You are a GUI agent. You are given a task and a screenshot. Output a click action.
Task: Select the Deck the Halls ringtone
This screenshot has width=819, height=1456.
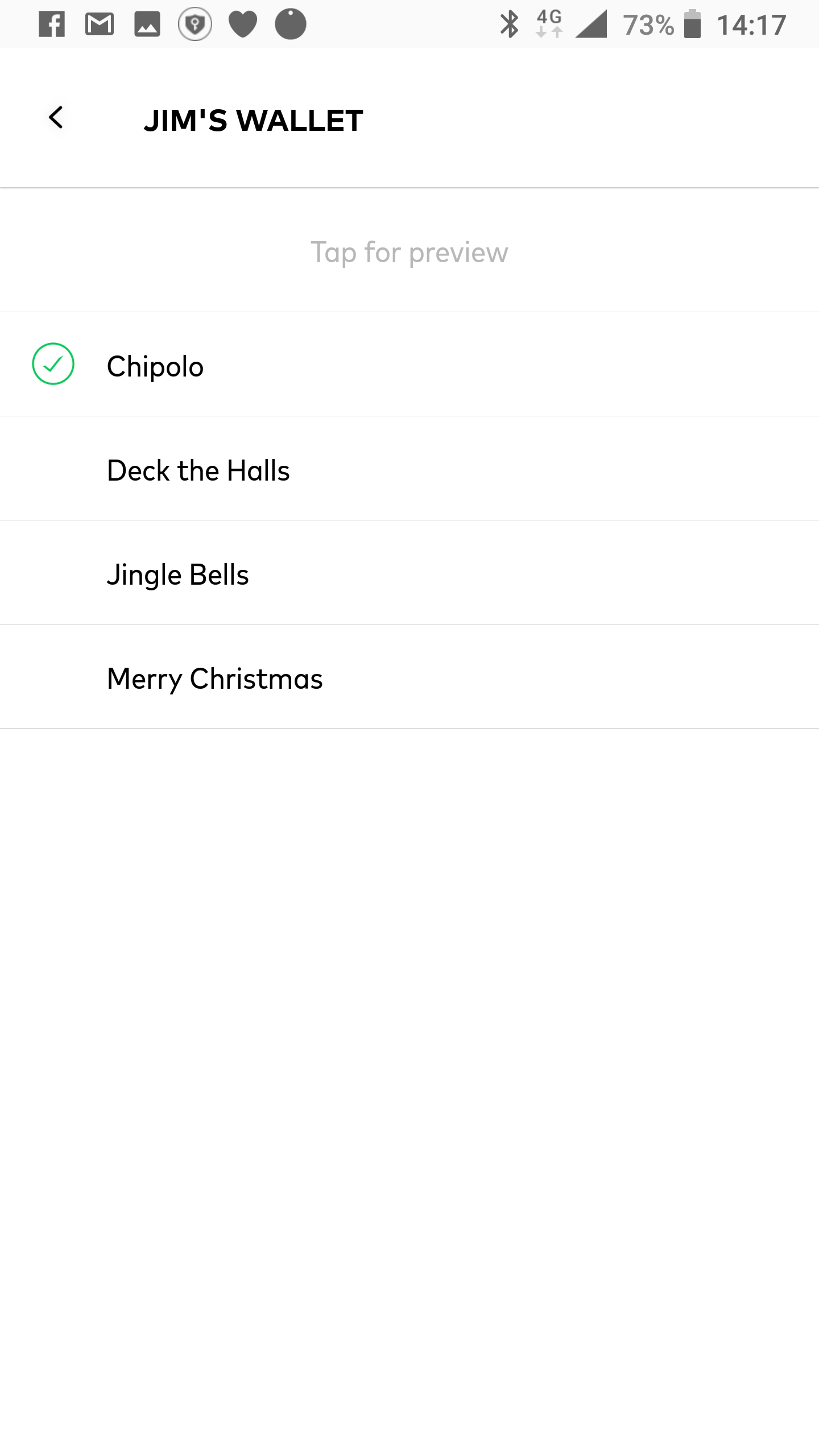point(198,470)
